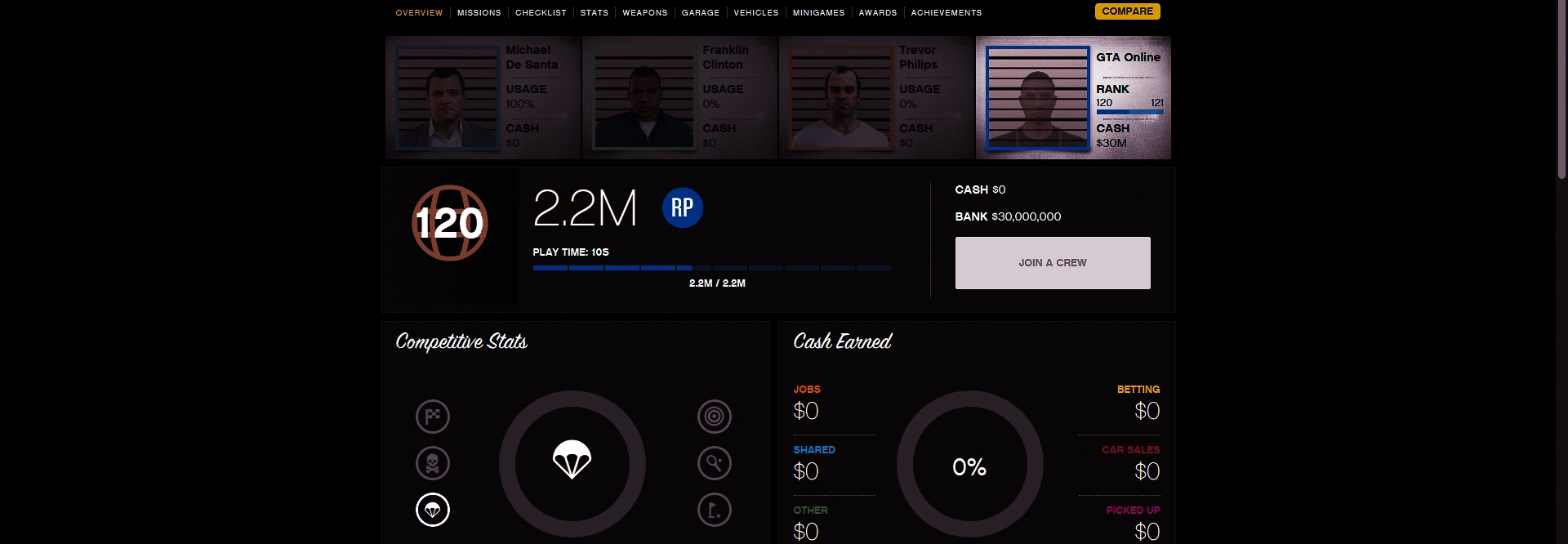Click the RP progress bar
Viewport: 1568px width, 544px height.
tap(712, 268)
